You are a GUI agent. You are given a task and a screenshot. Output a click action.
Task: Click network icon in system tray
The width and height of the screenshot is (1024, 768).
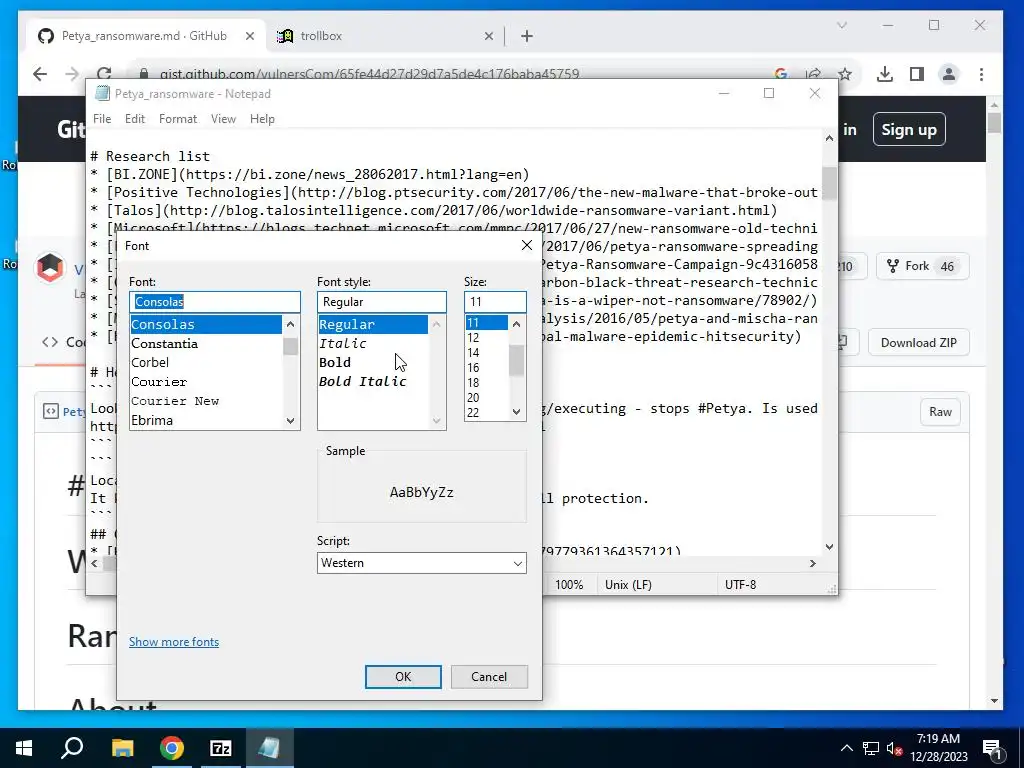point(871,748)
